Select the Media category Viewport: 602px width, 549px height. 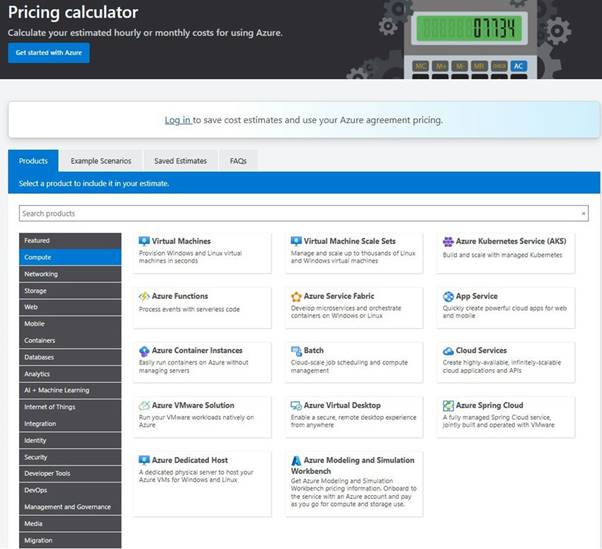(x=70, y=524)
